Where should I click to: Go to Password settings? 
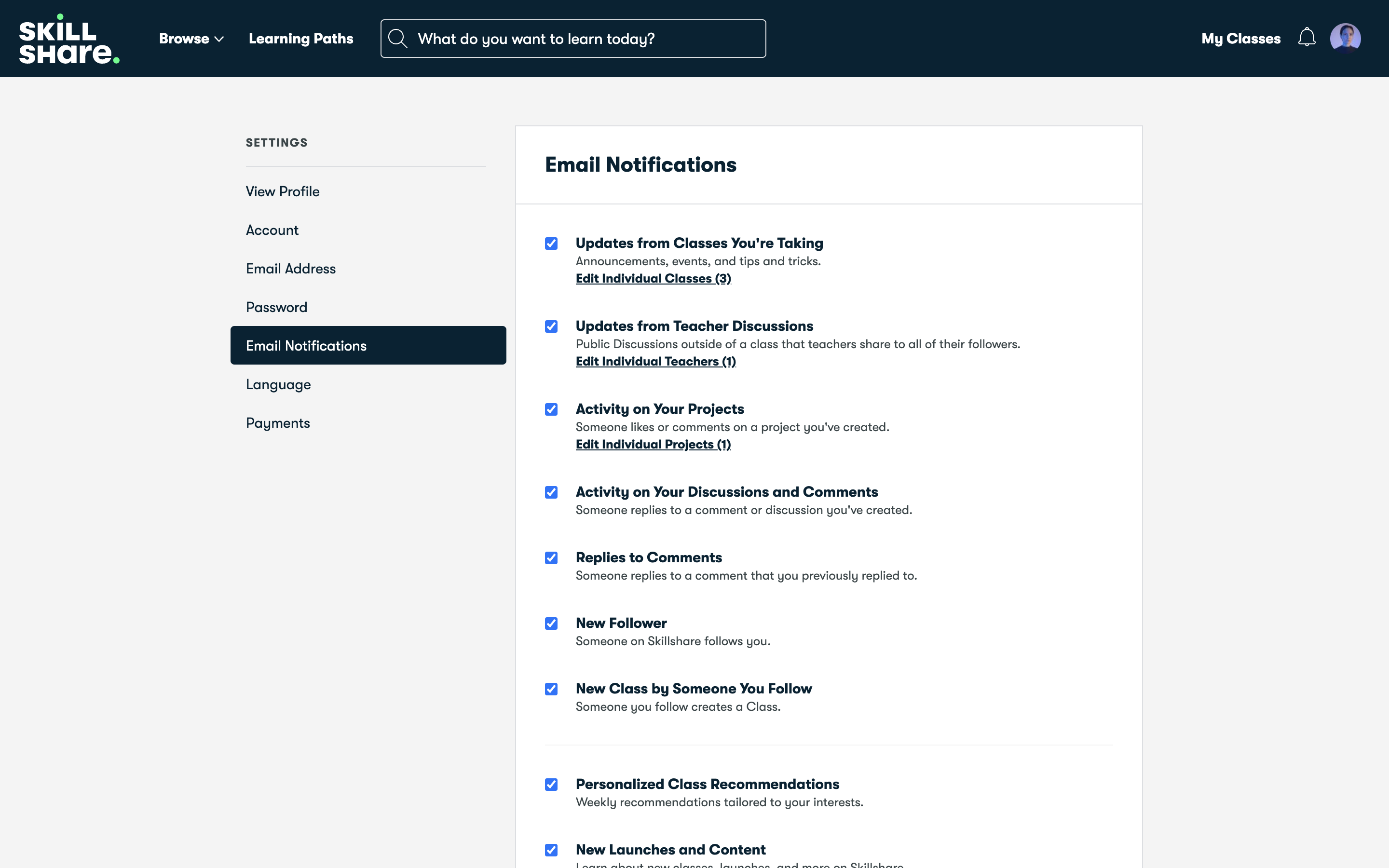tap(276, 307)
